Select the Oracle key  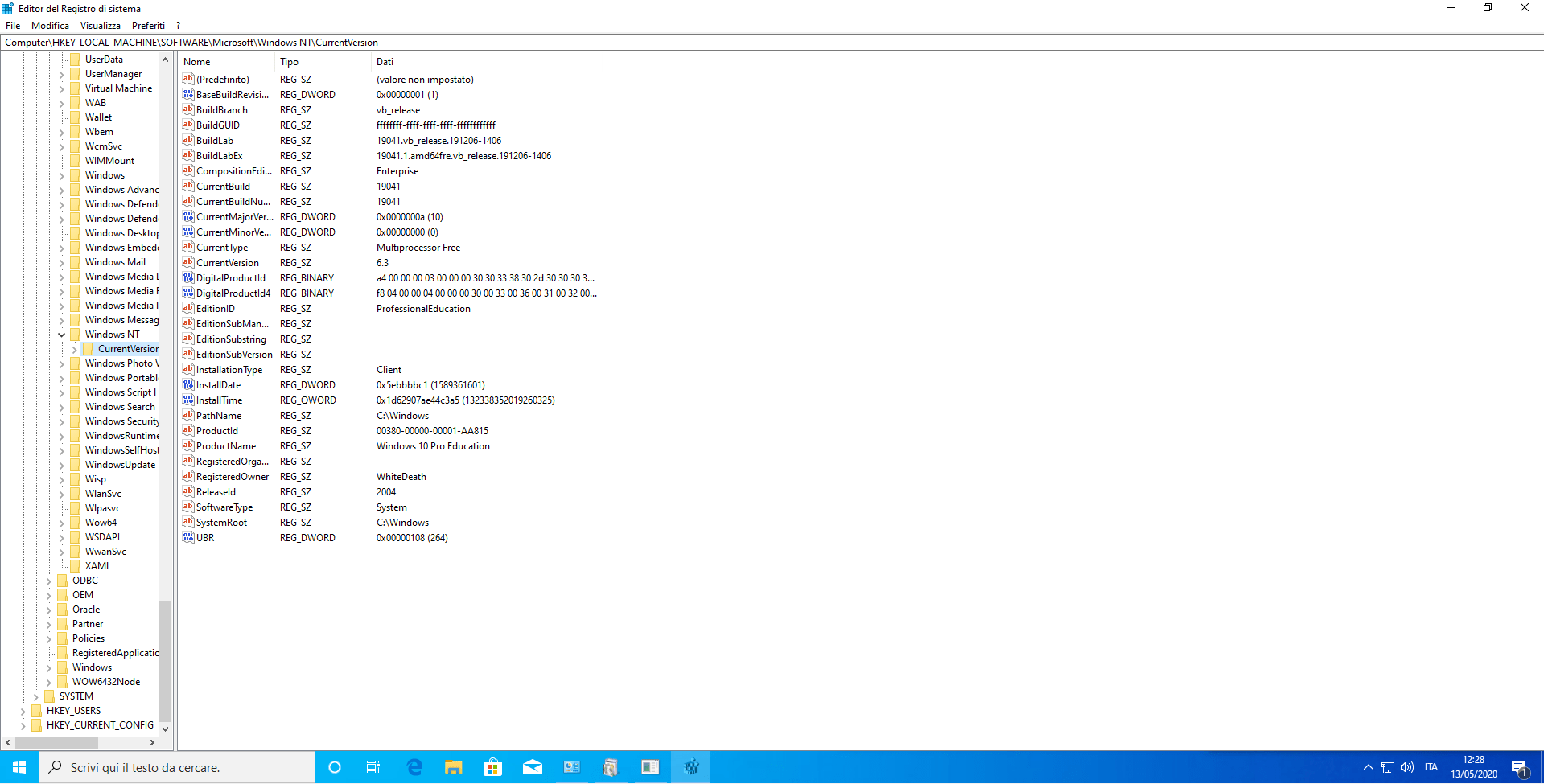click(86, 610)
